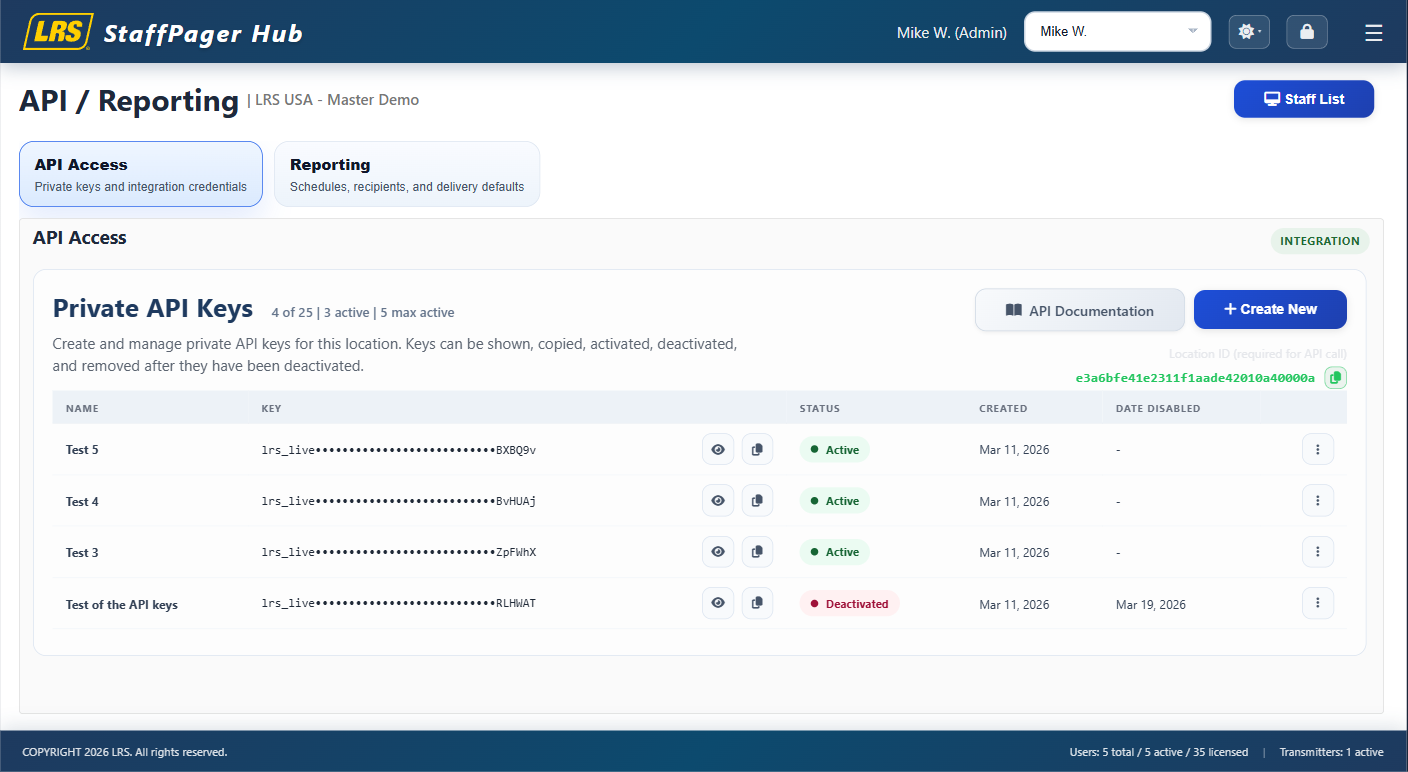Click the Create New key button
Screen dimensions: 1408x772
pos(1270,309)
